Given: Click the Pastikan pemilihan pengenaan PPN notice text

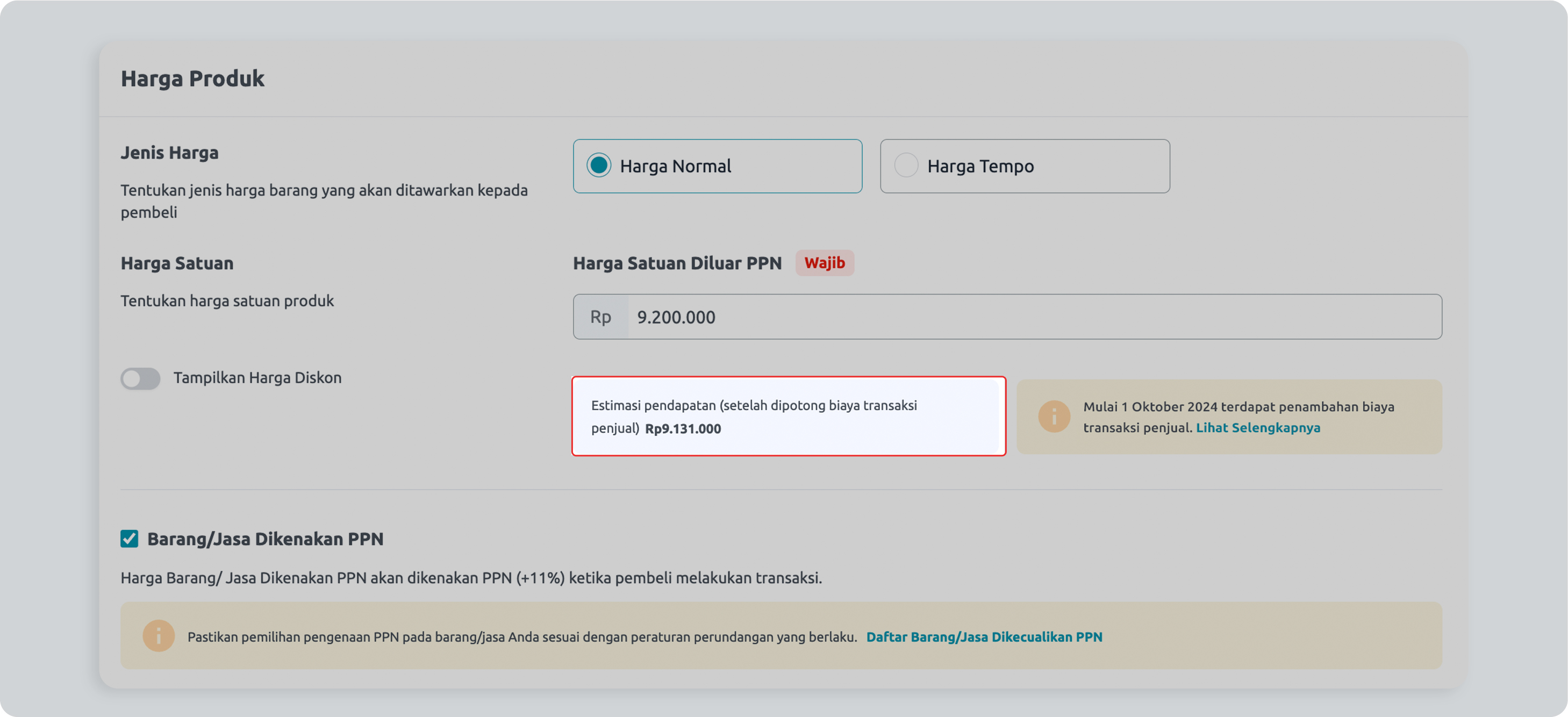Looking at the screenshot, I should pyautogui.click(x=521, y=637).
